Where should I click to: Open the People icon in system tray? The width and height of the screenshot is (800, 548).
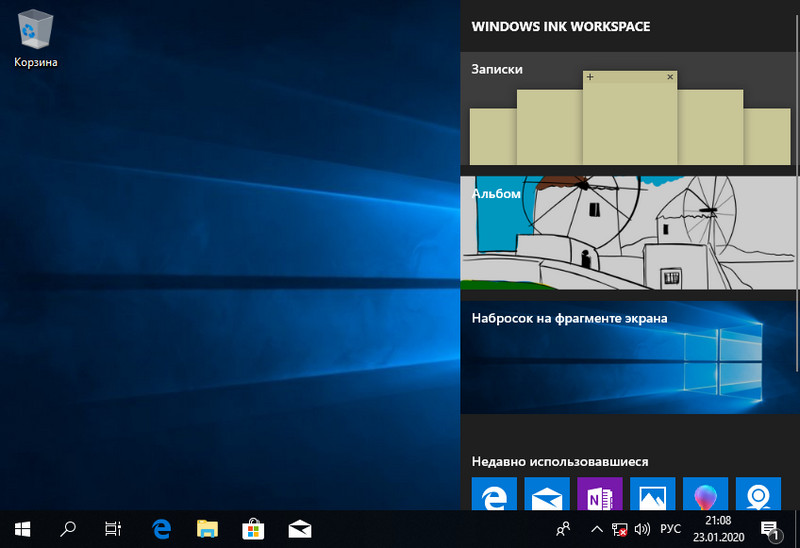(x=563, y=529)
